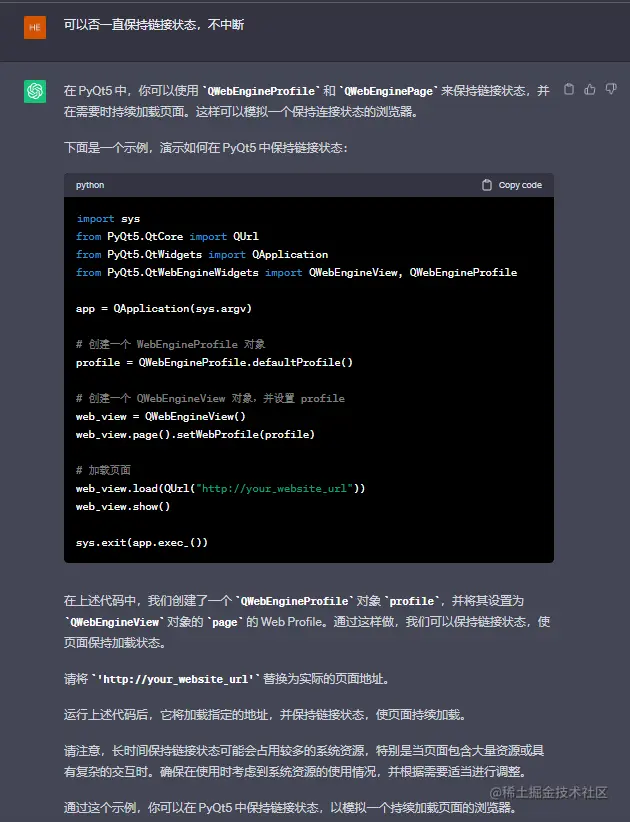630x822 pixels.
Task: Click the orange HE user avatar
Action: tap(35, 27)
